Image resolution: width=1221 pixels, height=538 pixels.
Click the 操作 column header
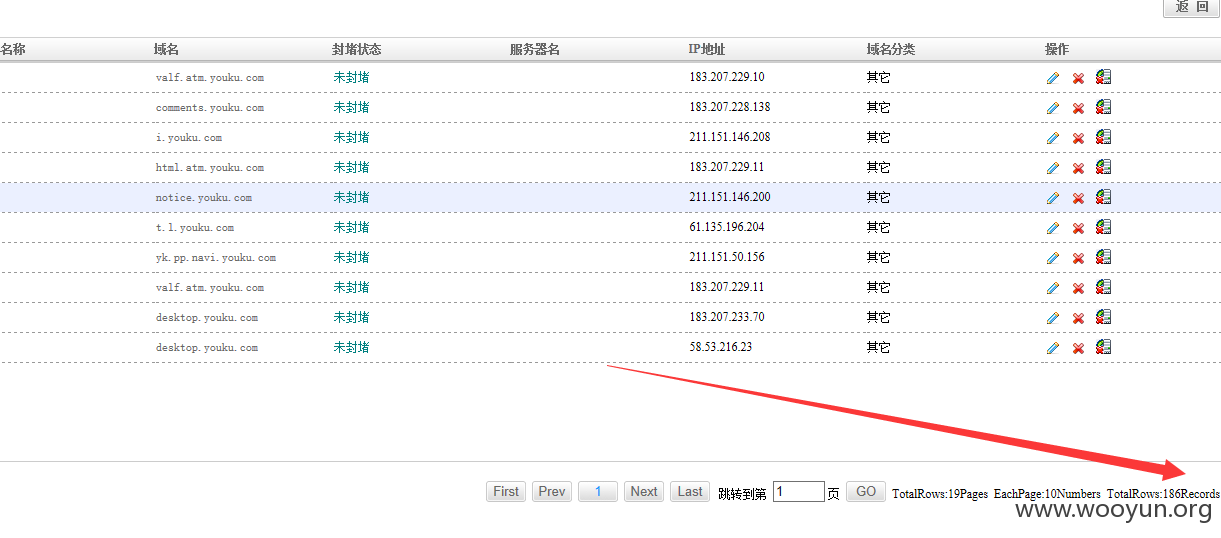(x=1057, y=49)
